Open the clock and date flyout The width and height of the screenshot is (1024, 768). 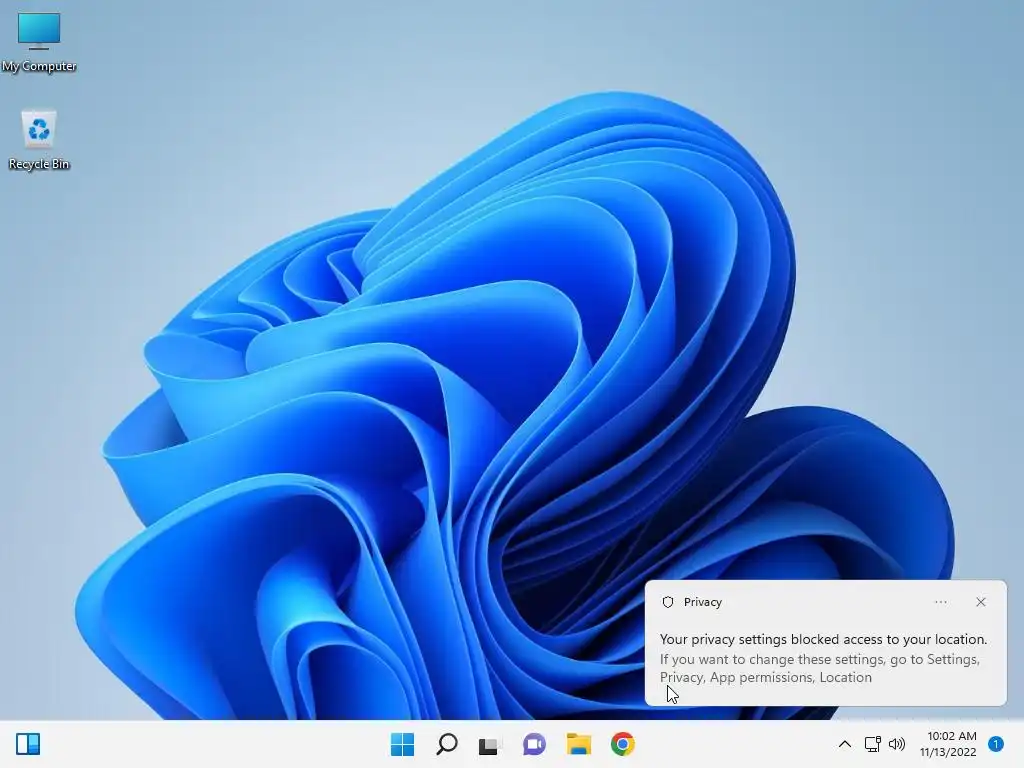tap(949, 744)
